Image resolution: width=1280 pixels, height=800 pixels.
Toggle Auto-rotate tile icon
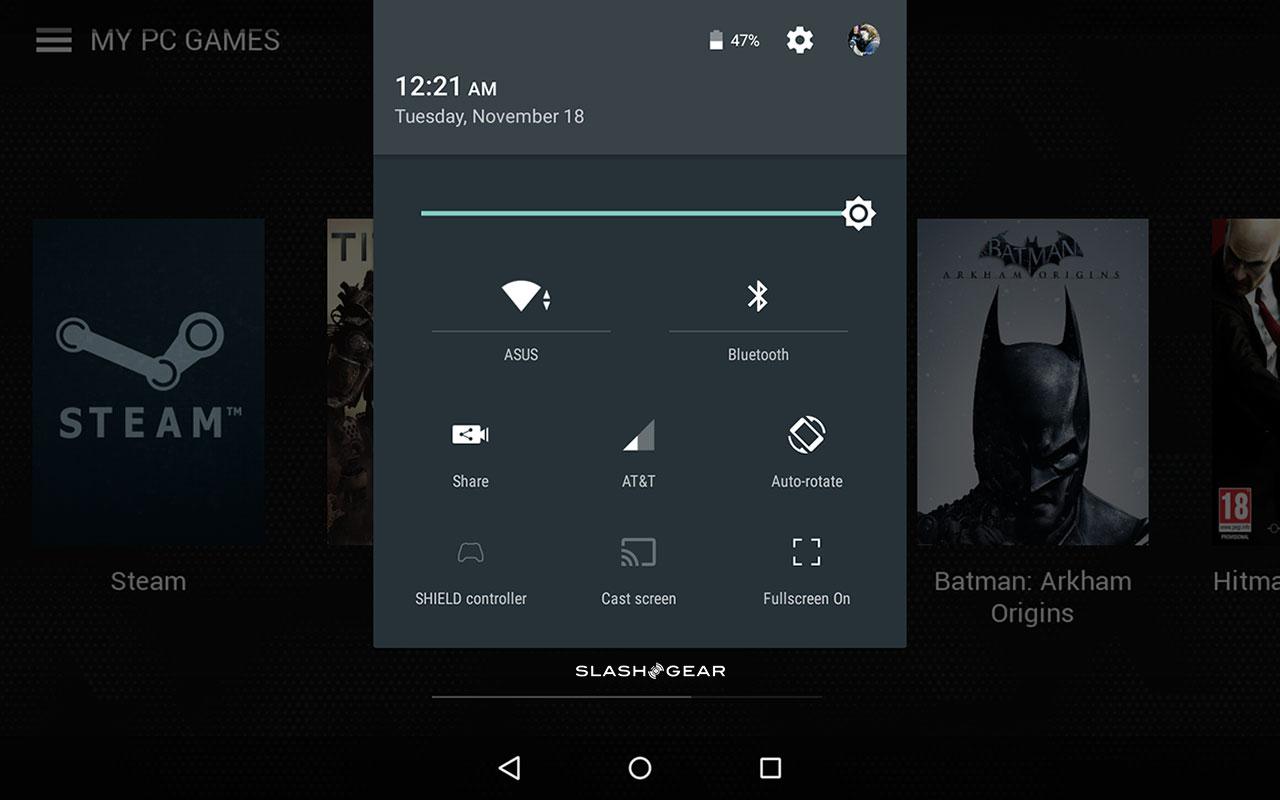[807, 435]
